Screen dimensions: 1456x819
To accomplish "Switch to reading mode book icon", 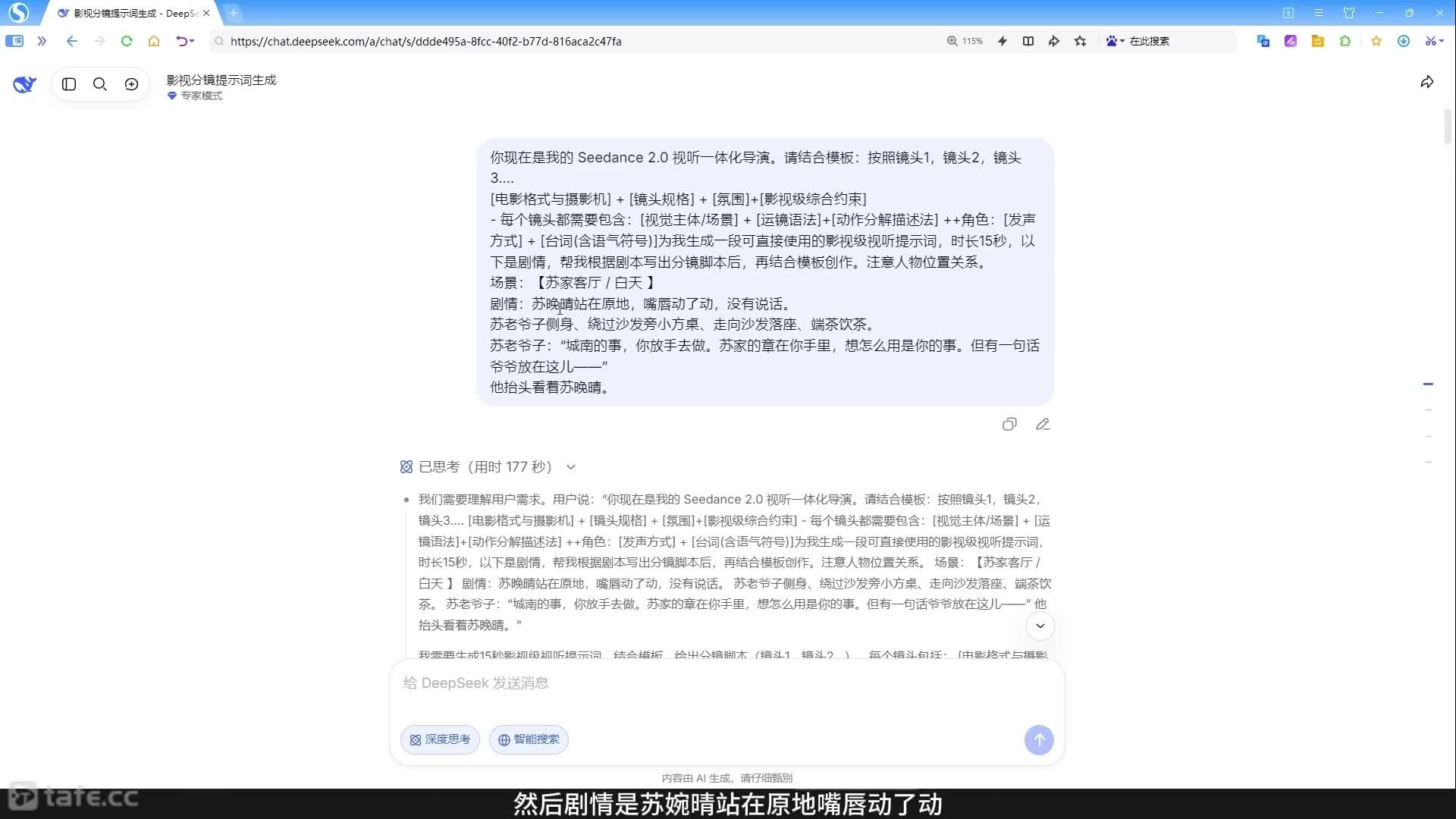I will 1028,41.
